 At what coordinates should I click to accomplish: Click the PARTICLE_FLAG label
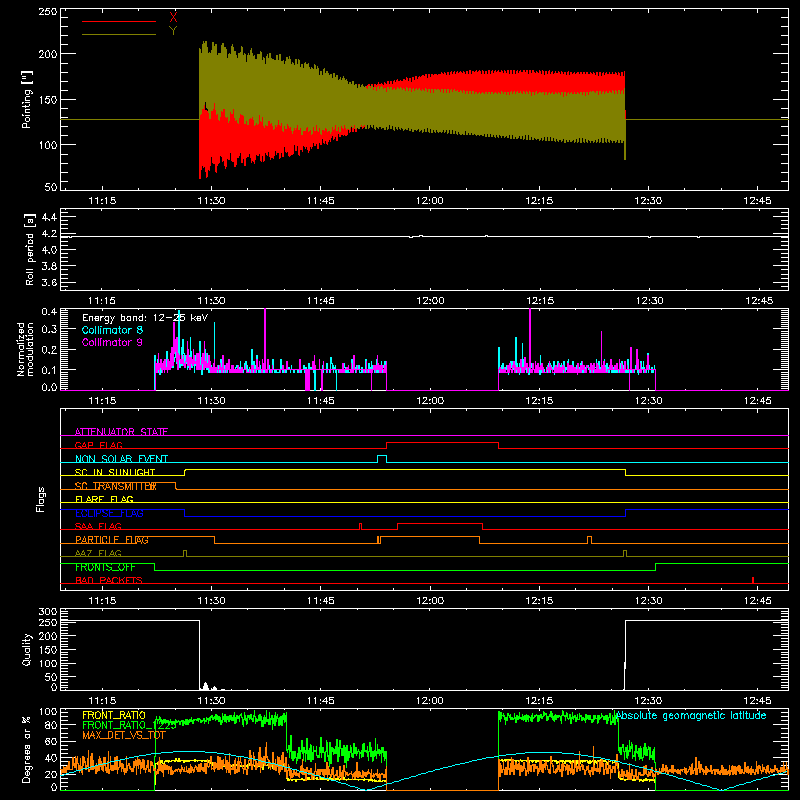112,540
